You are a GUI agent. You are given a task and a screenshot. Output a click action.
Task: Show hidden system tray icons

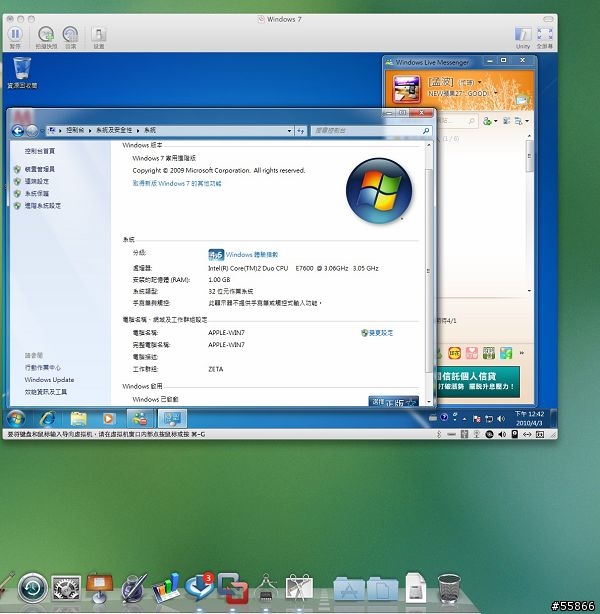(x=464, y=419)
